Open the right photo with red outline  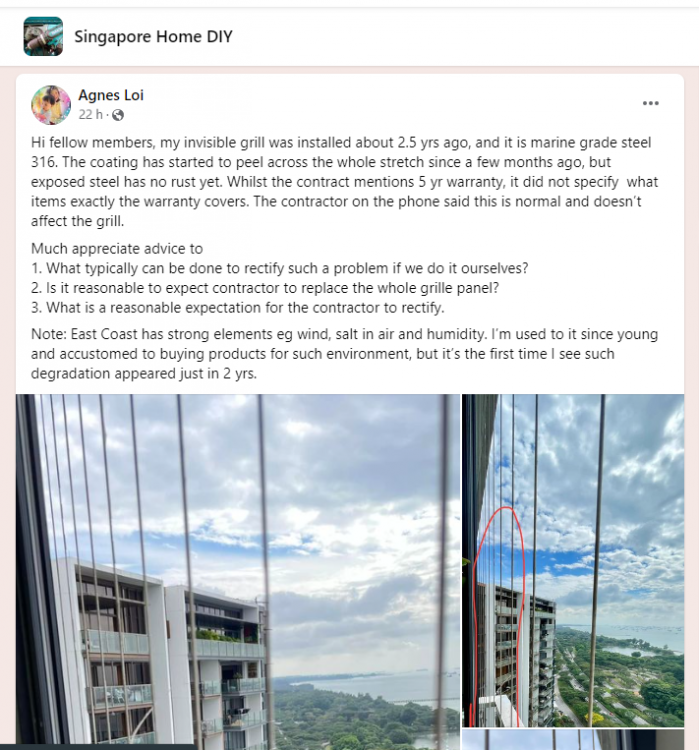(573, 560)
